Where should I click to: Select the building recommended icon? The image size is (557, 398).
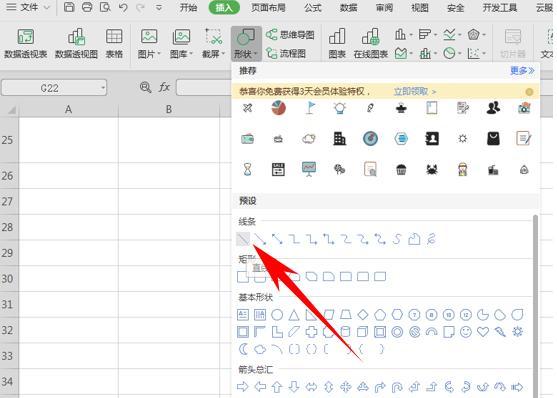pos(340,139)
